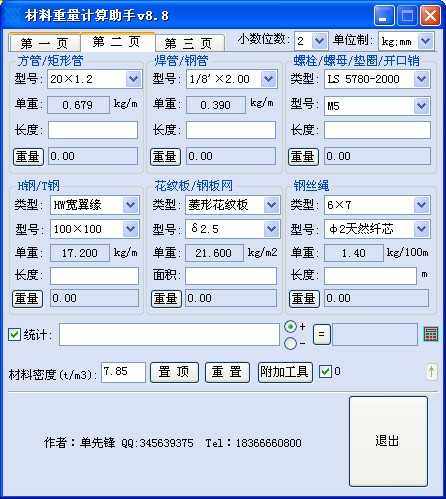Viewport: 446px width, 499px height.
Task: Open the 附加工具 button
Action: click(x=285, y=372)
